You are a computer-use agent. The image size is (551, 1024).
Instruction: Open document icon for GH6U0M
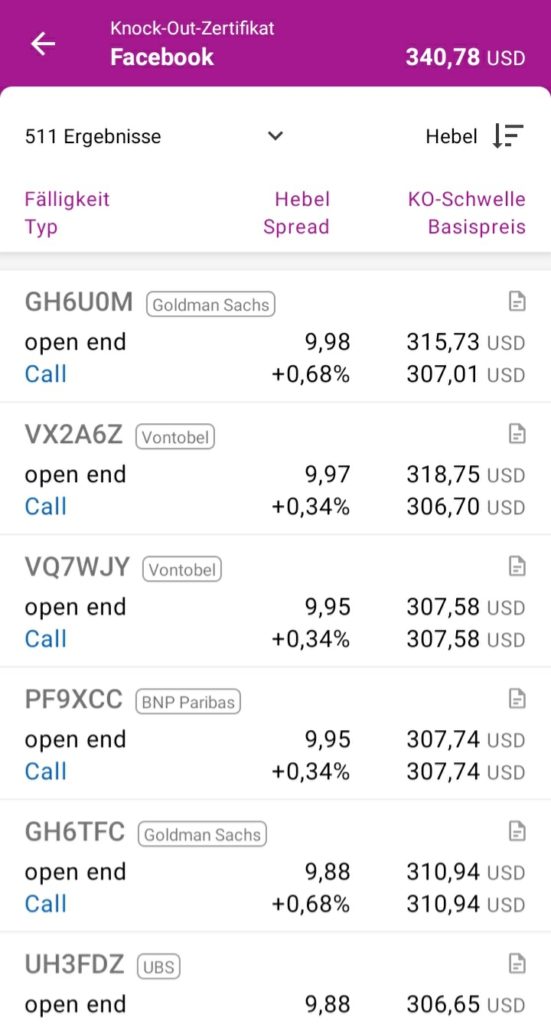(x=517, y=302)
